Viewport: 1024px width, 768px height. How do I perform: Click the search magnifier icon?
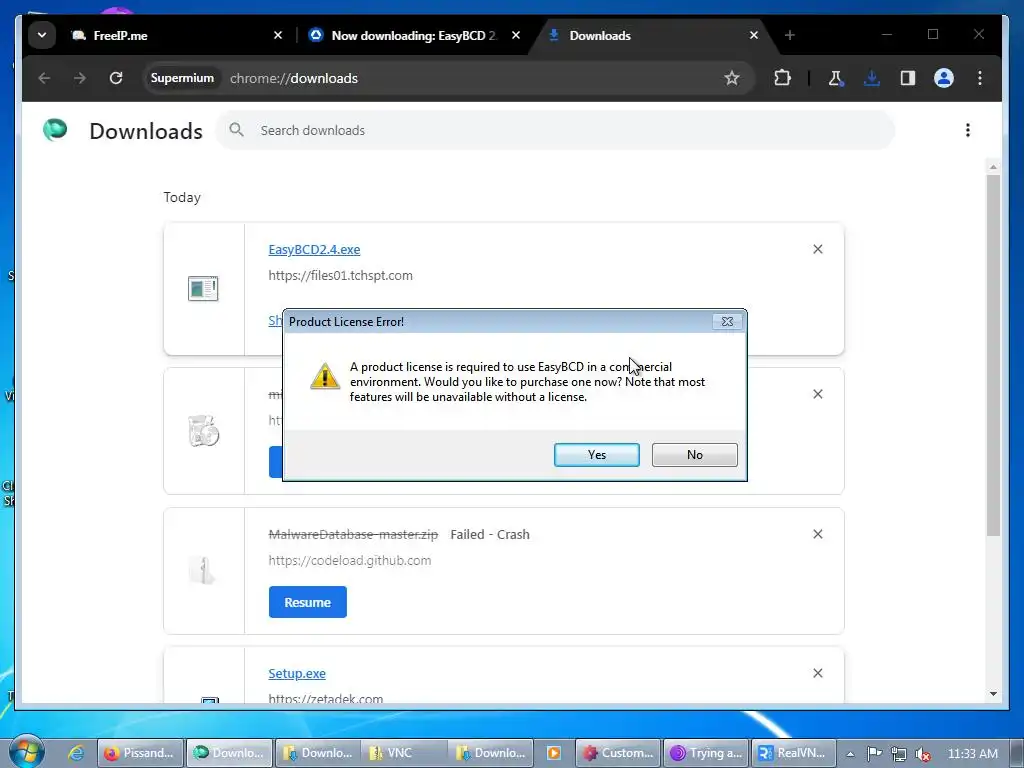click(x=236, y=130)
